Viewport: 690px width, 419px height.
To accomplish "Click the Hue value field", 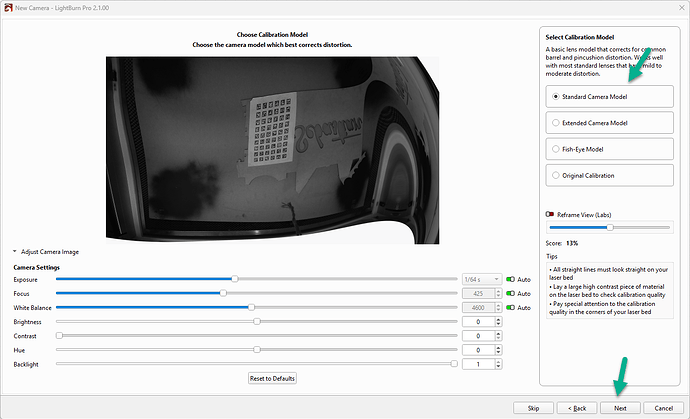I will click(478, 350).
